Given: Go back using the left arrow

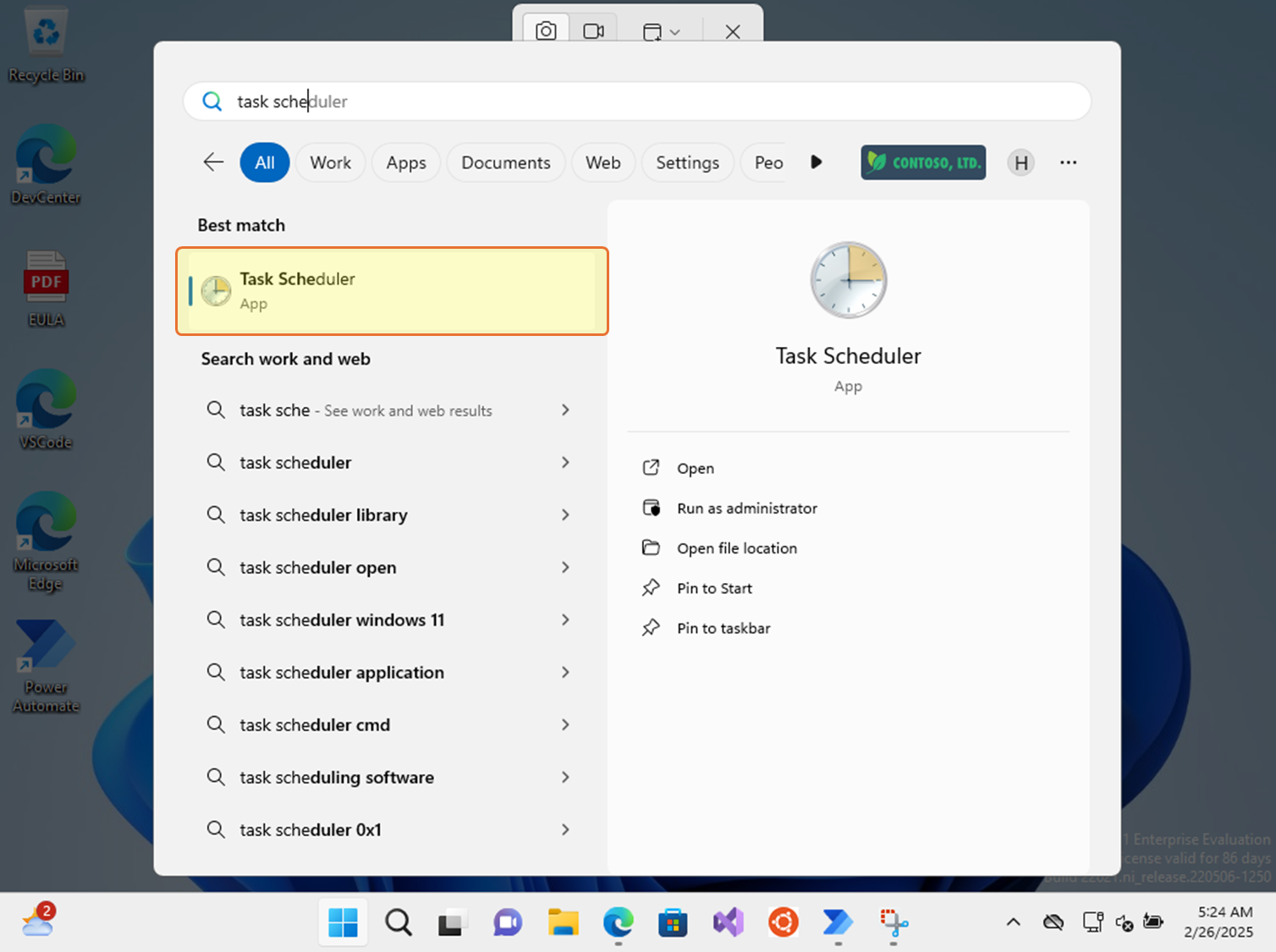Looking at the screenshot, I should click(x=213, y=162).
